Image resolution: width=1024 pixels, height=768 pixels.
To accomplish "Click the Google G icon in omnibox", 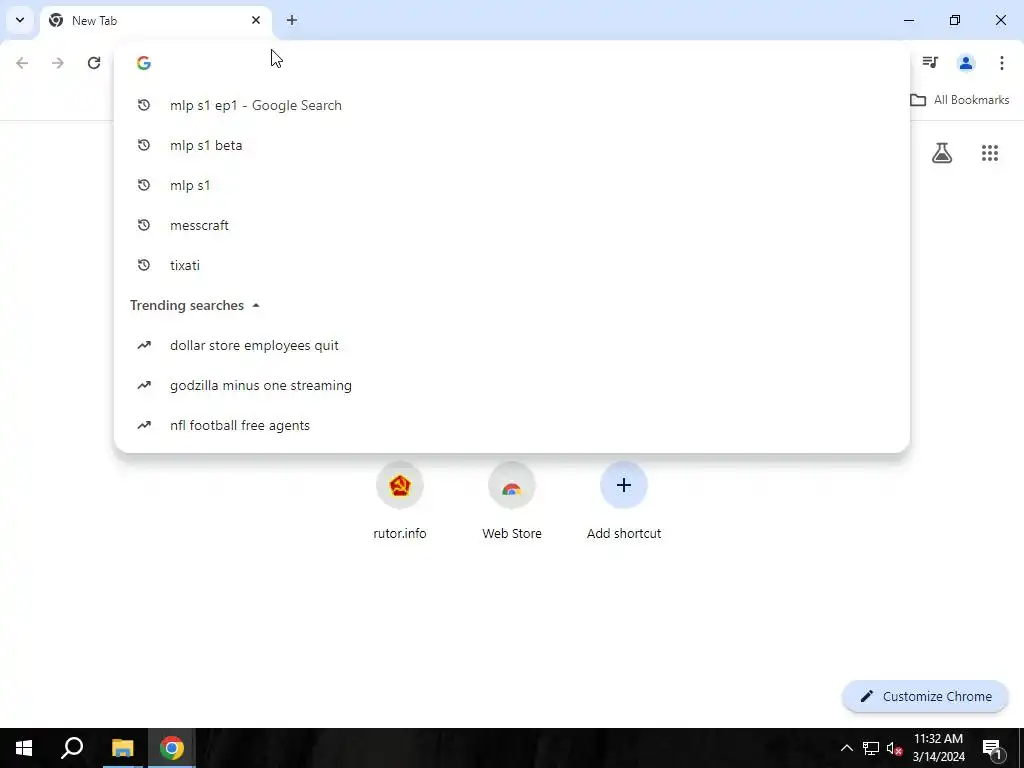I will (144, 63).
